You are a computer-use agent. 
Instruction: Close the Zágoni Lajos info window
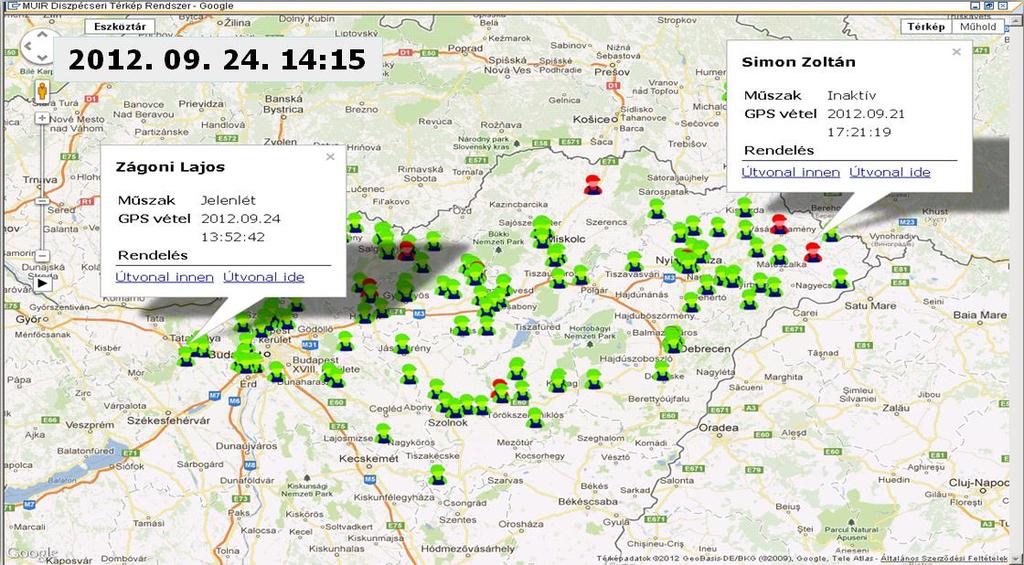pyautogui.click(x=330, y=157)
